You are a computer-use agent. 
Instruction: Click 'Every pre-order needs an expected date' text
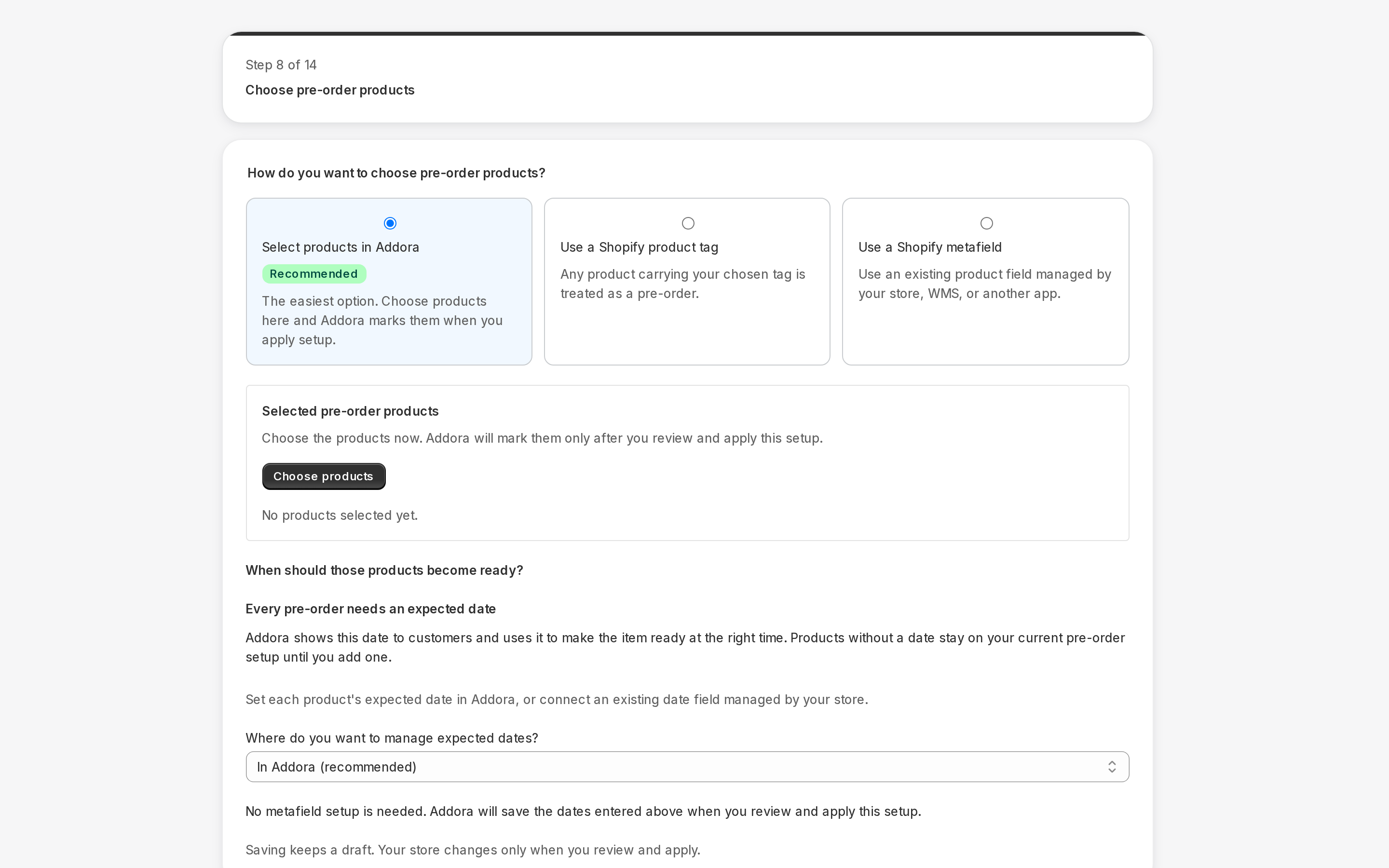coord(370,609)
